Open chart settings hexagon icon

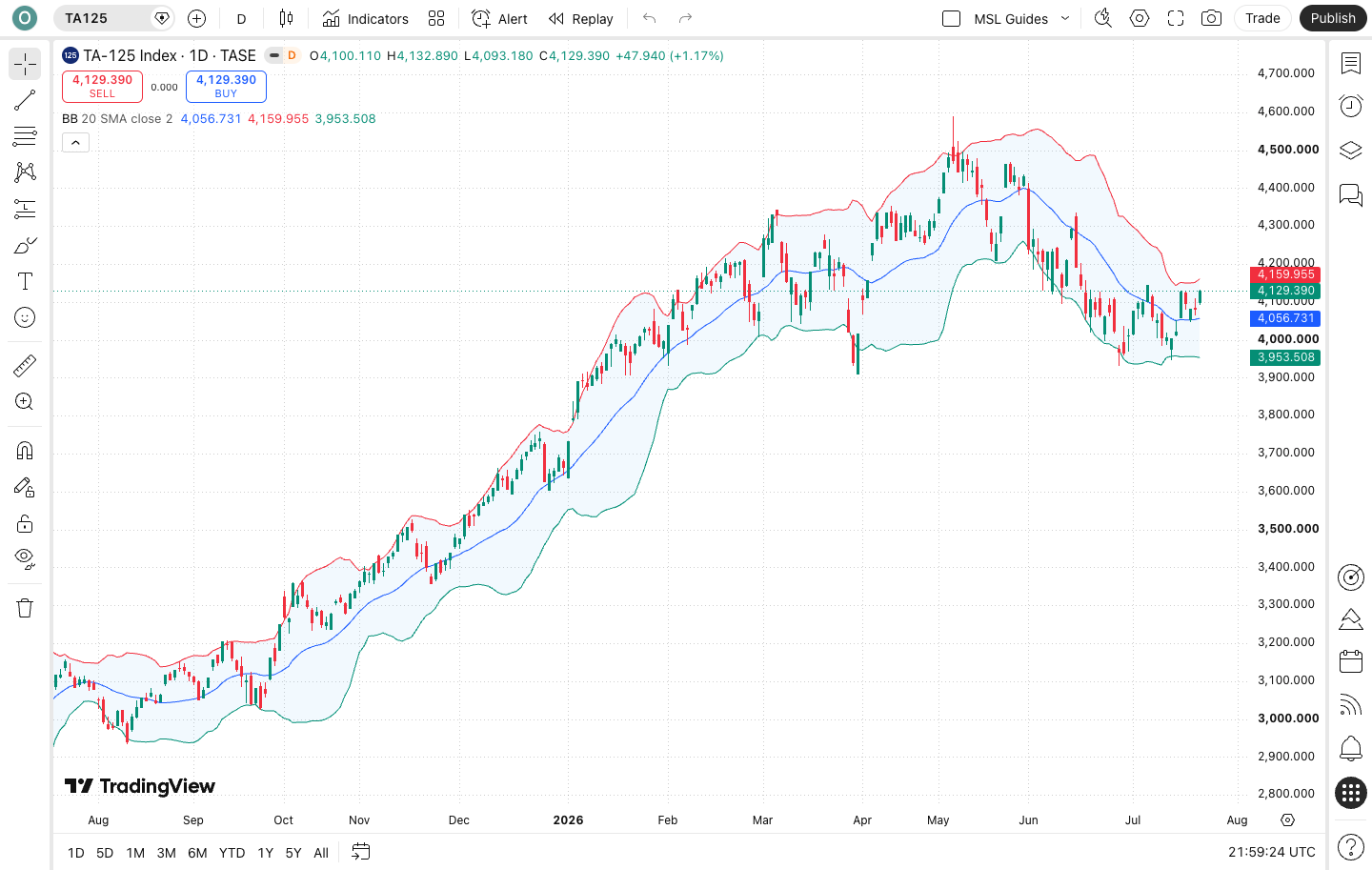pos(1140,18)
